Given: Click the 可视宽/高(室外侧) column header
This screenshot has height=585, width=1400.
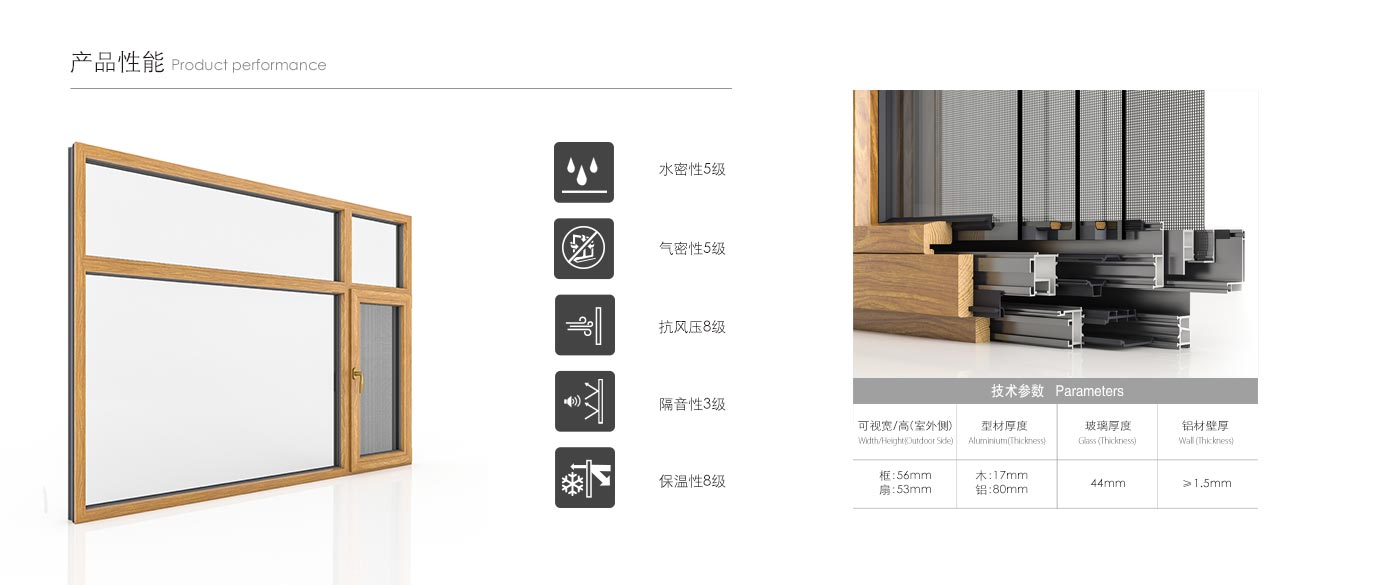Looking at the screenshot, I should [905, 432].
